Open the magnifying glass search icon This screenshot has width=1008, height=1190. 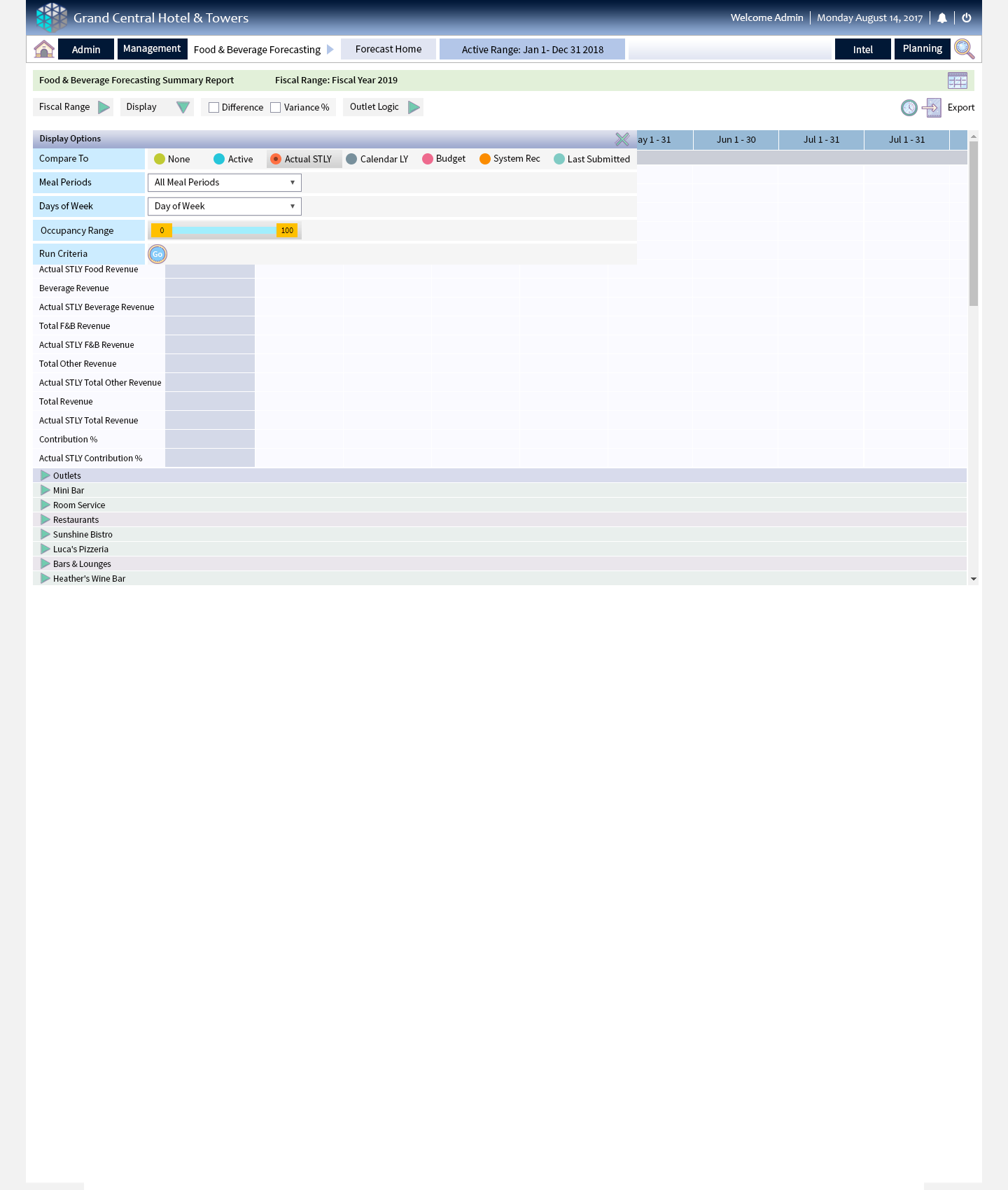click(964, 49)
